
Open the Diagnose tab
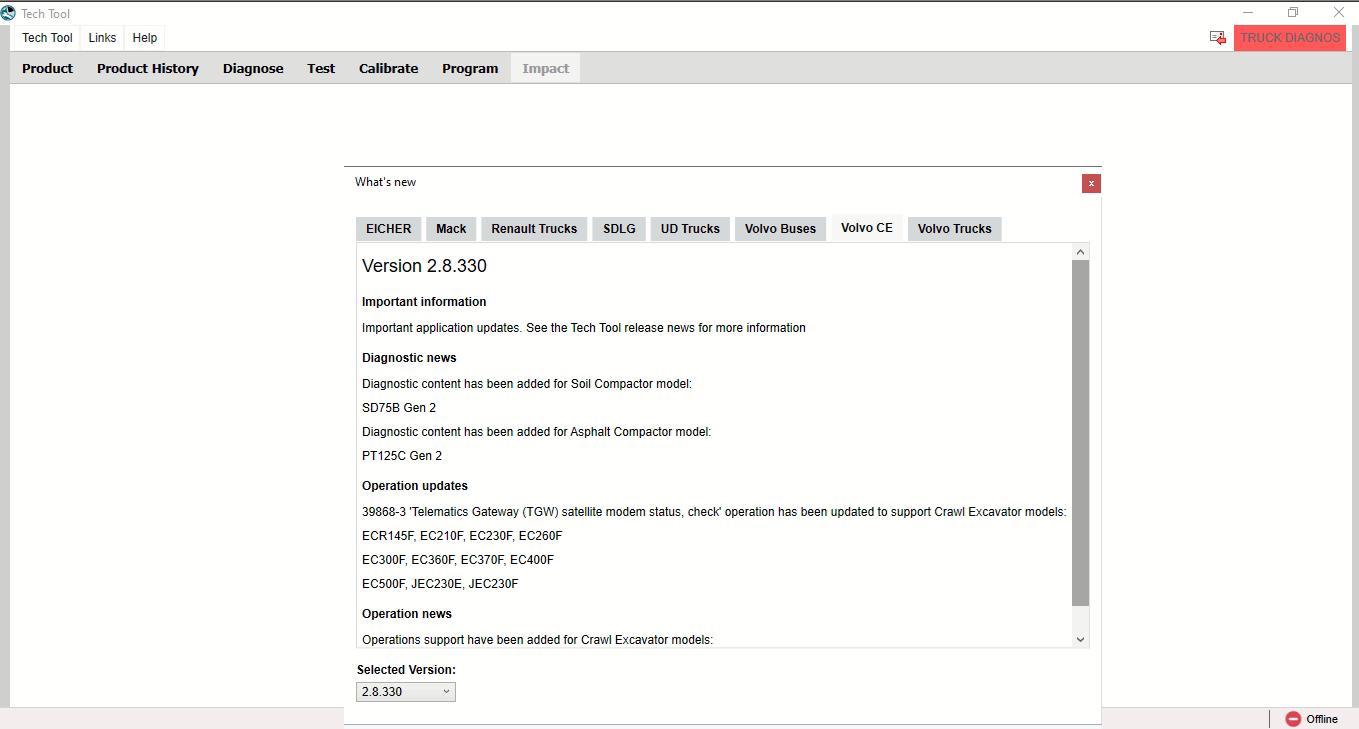click(x=253, y=68)
